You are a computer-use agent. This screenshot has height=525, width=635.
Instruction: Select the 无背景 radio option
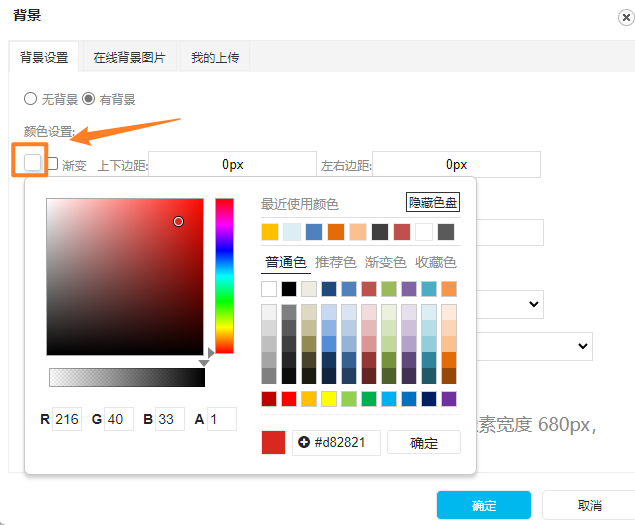tap(30, 99)
